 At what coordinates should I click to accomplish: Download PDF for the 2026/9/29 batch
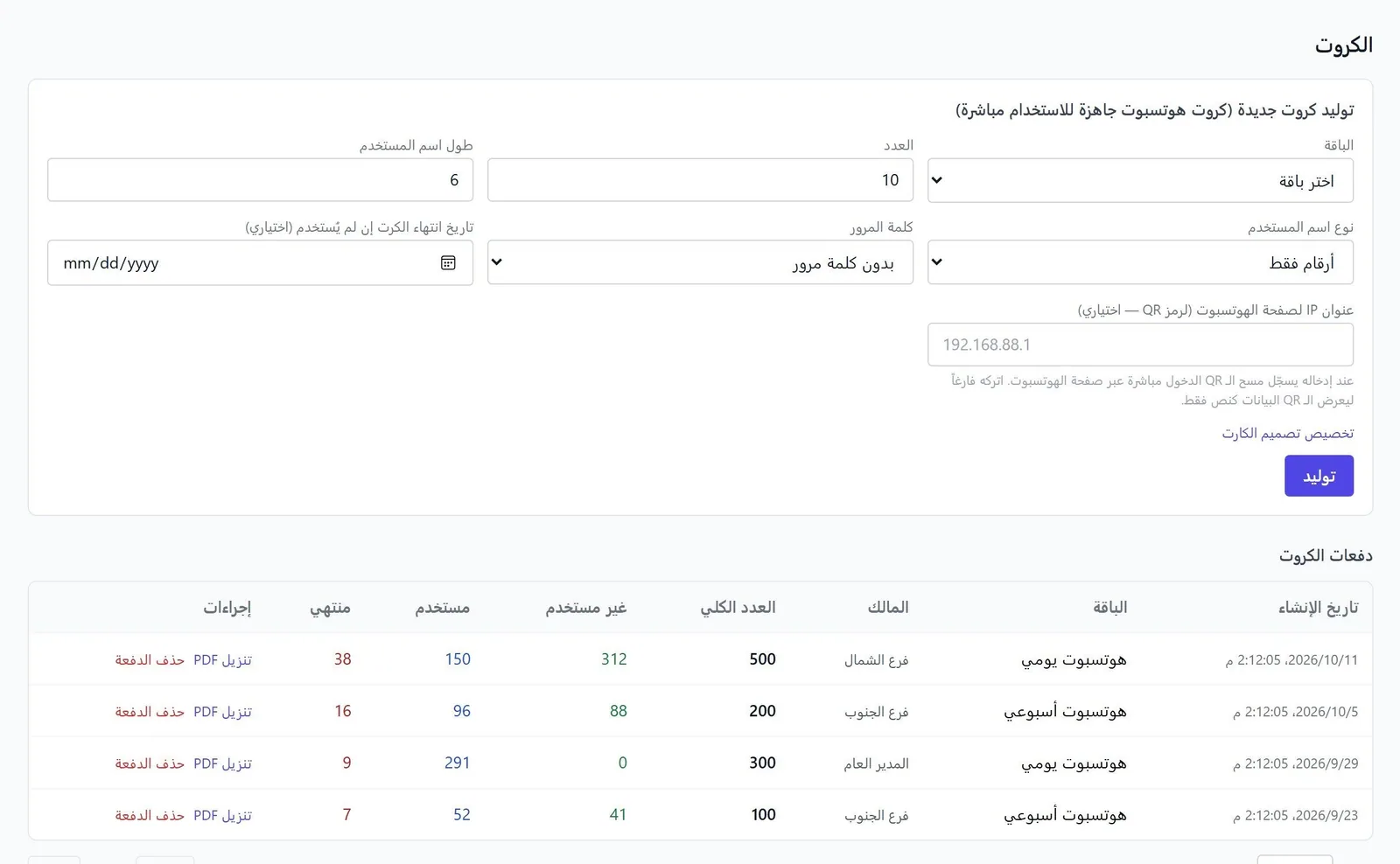click(x=222, y=763)
